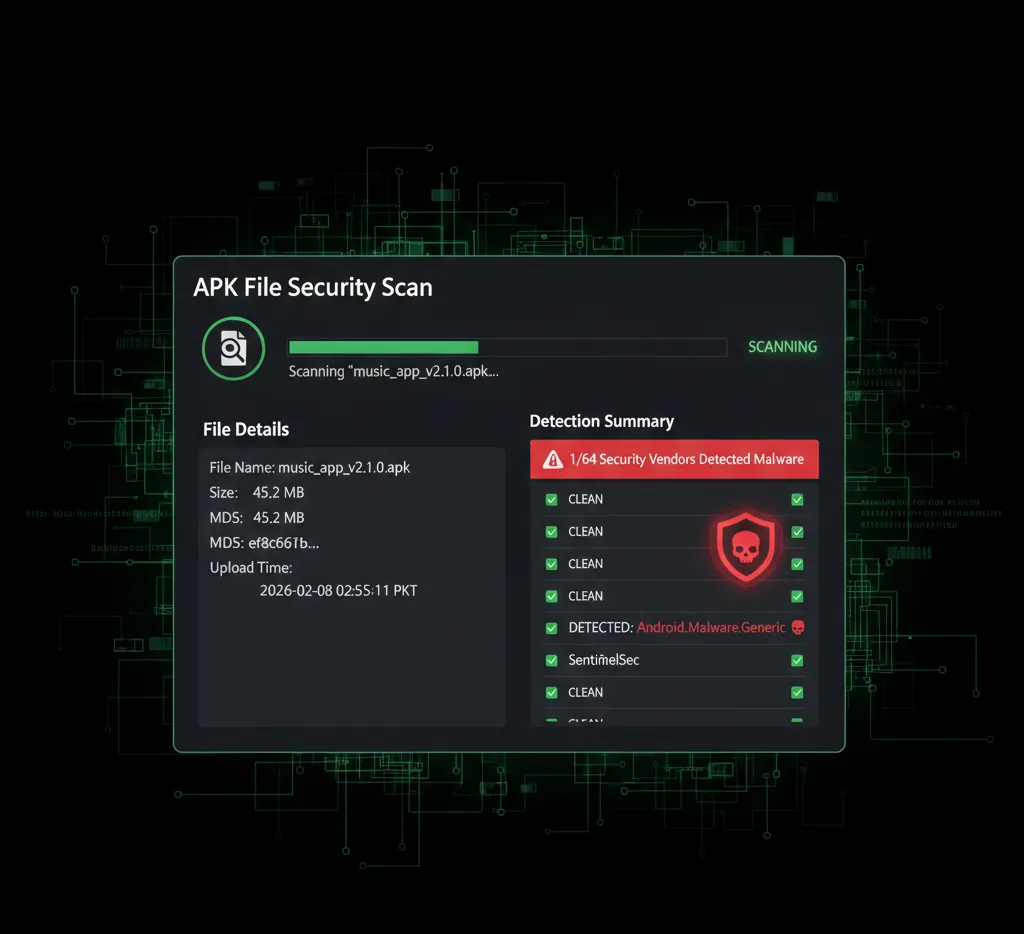Click the green check icon on the SentimelSec row

(x=550, y=660)
